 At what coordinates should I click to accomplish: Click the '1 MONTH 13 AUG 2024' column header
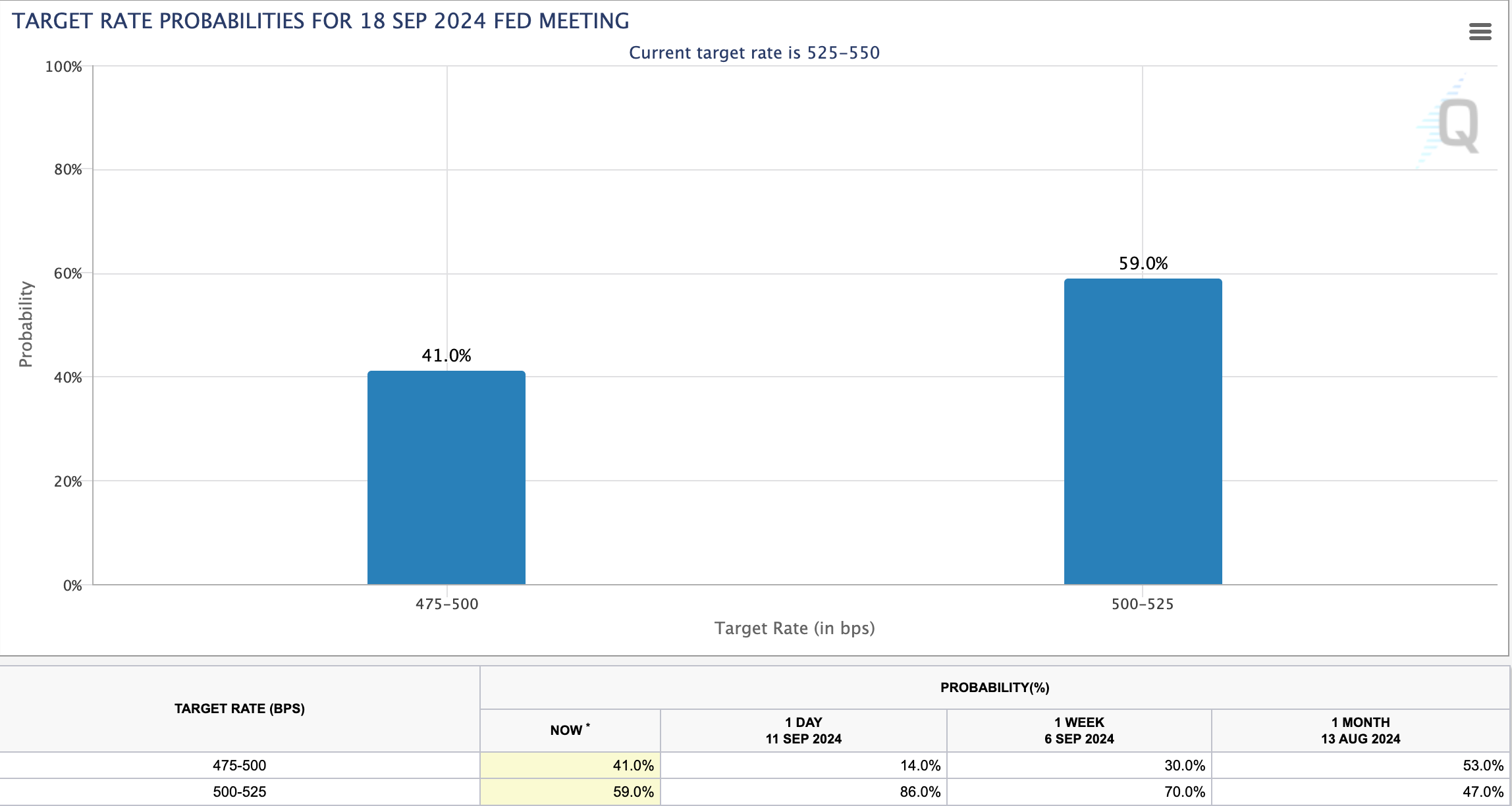pyautogui.click(x=1361, y=730)
